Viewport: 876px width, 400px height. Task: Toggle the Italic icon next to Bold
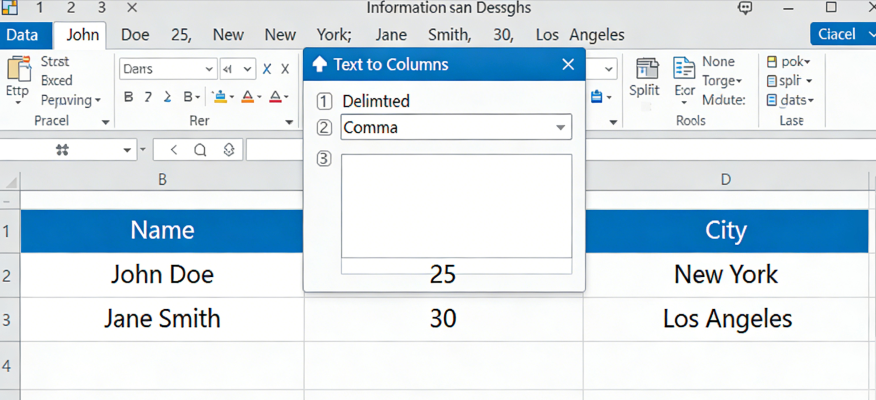[148, 98]
